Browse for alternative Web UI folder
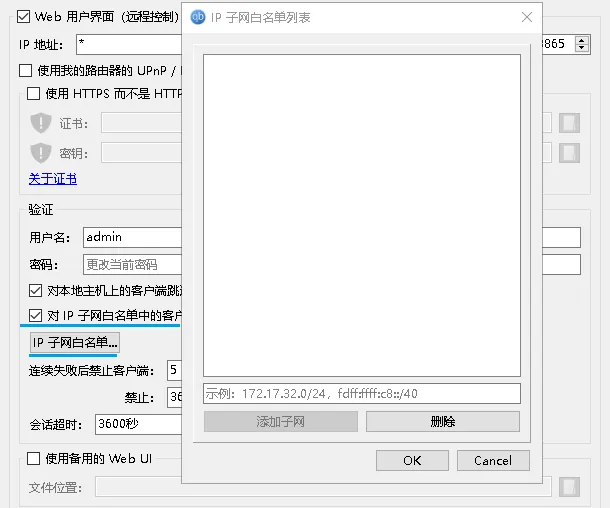 [x=569, y=487]
